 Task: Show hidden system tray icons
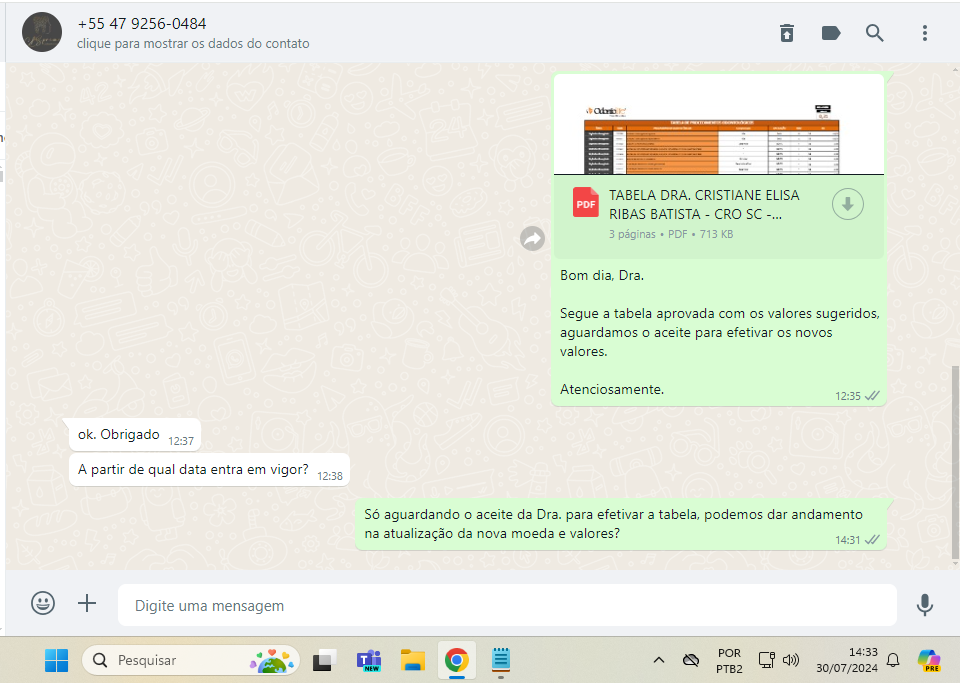click(659, 660)
